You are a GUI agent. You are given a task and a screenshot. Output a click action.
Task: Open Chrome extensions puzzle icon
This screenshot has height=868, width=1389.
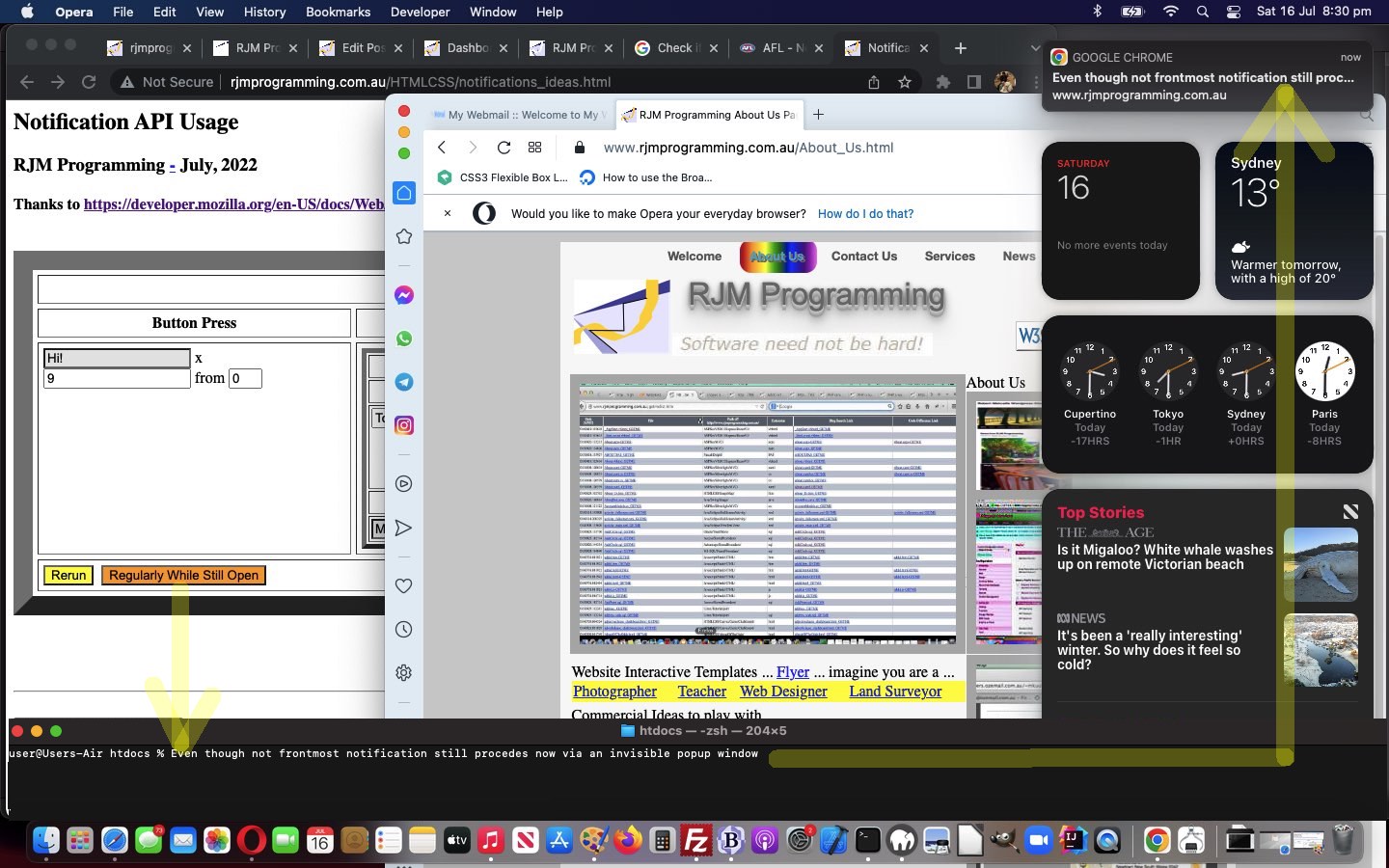coord(943,82)
